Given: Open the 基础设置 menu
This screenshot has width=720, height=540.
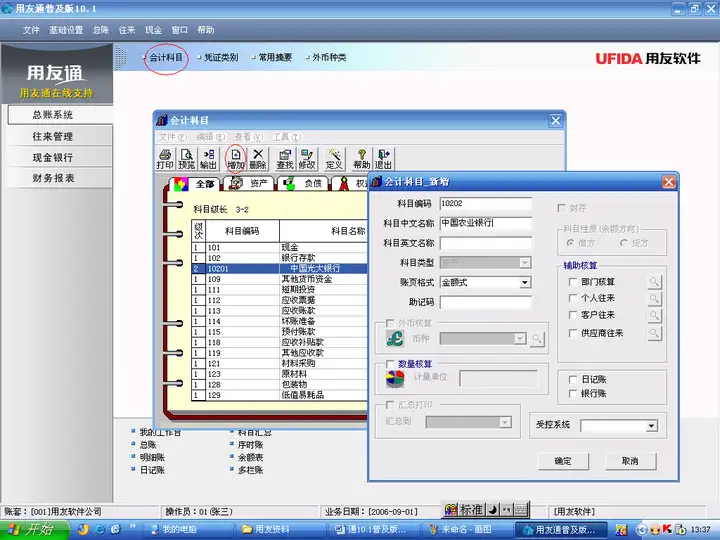Looking at the screenshot, I should pyautogui.click(x=66, y=30).
